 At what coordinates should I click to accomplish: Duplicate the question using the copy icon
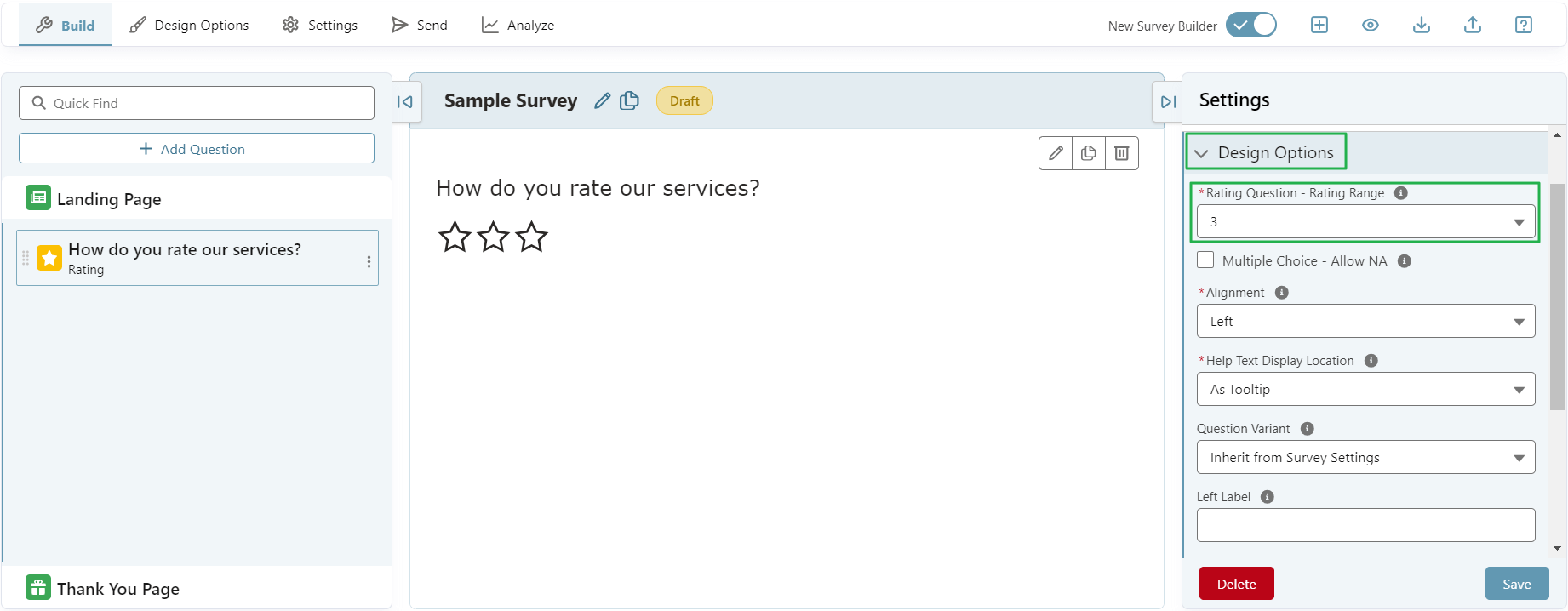(x=1088, y=153)
